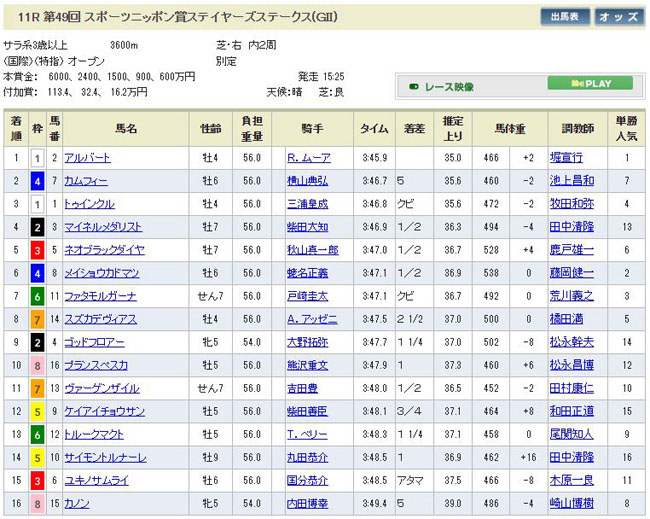Select jockey 戸崎圭太 link

(305, 296)
